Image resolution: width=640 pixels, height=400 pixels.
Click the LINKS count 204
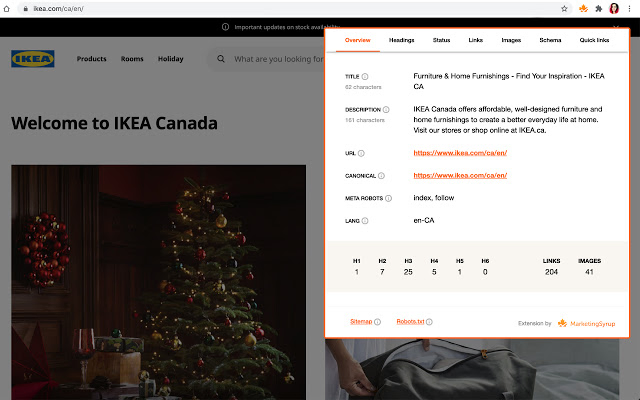click(x=551, y=272)
